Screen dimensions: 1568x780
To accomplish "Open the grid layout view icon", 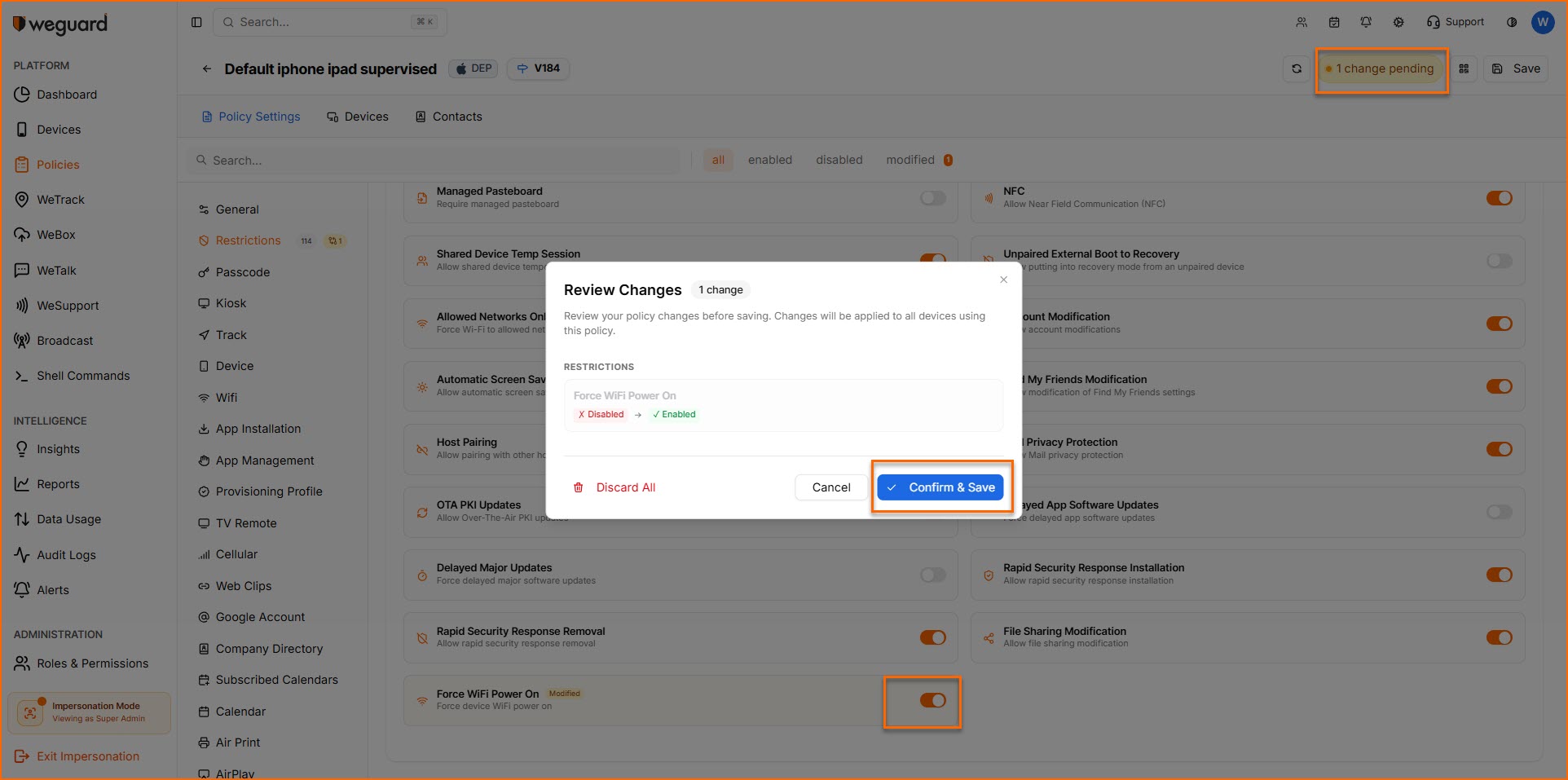I will point(1464,69).
